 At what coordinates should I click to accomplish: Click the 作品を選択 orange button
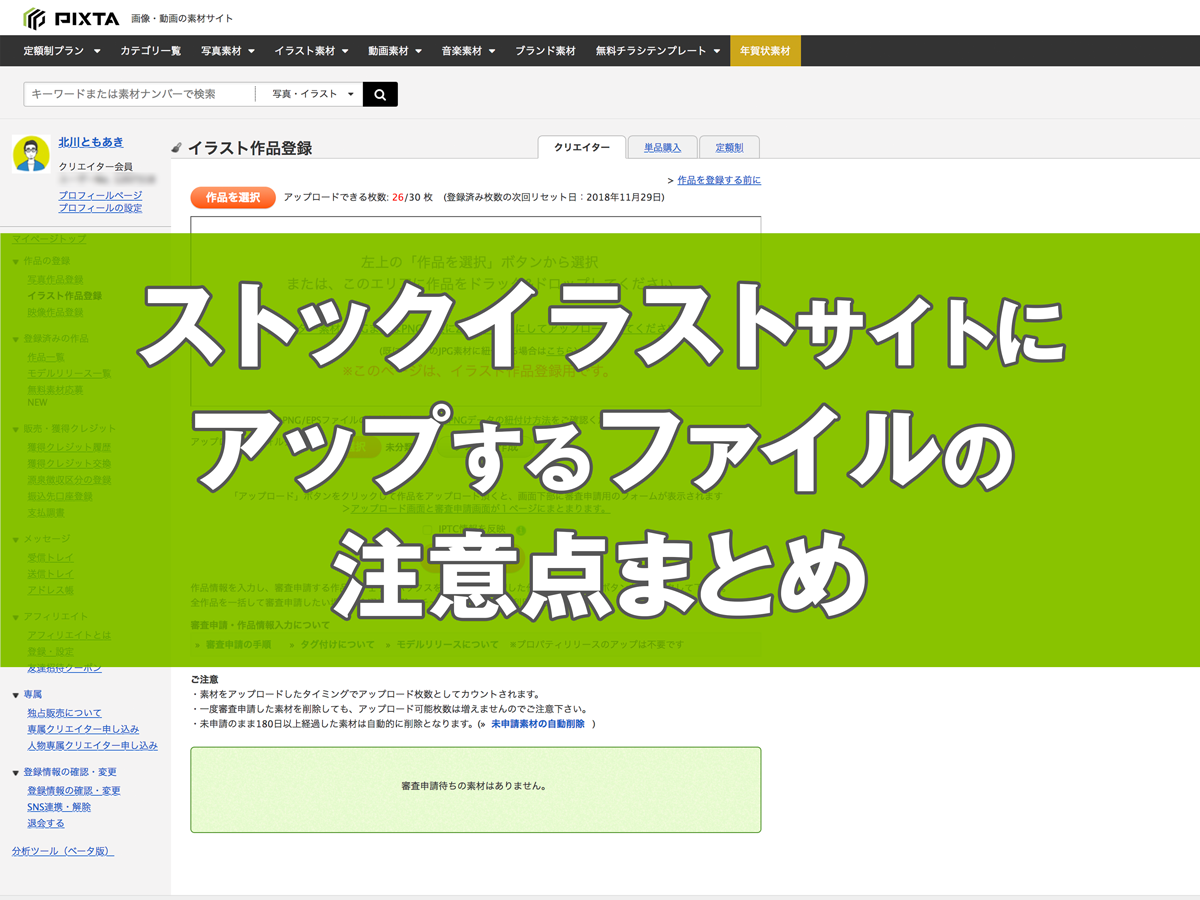(x=233, y=198)
